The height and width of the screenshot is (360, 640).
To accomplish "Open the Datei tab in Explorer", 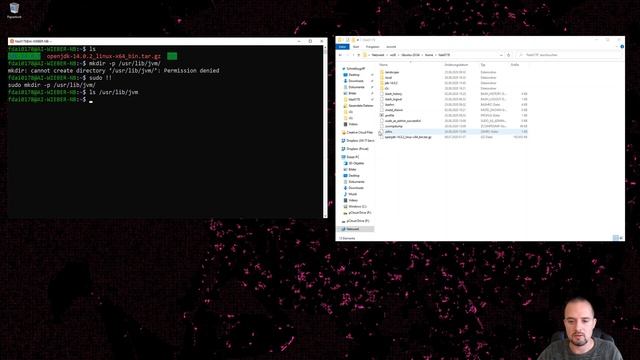I will 342,47.
